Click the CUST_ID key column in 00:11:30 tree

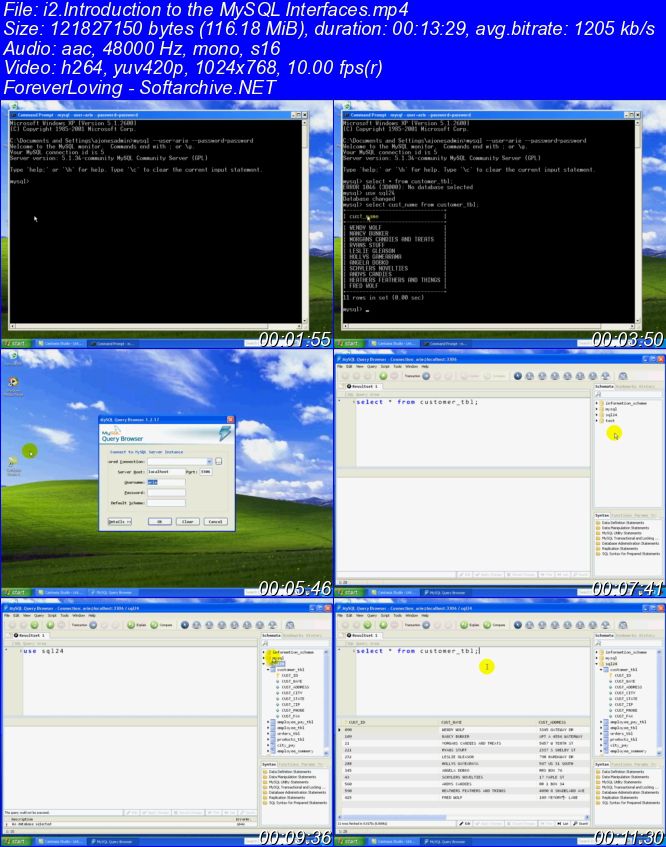(x=621, y=676)
